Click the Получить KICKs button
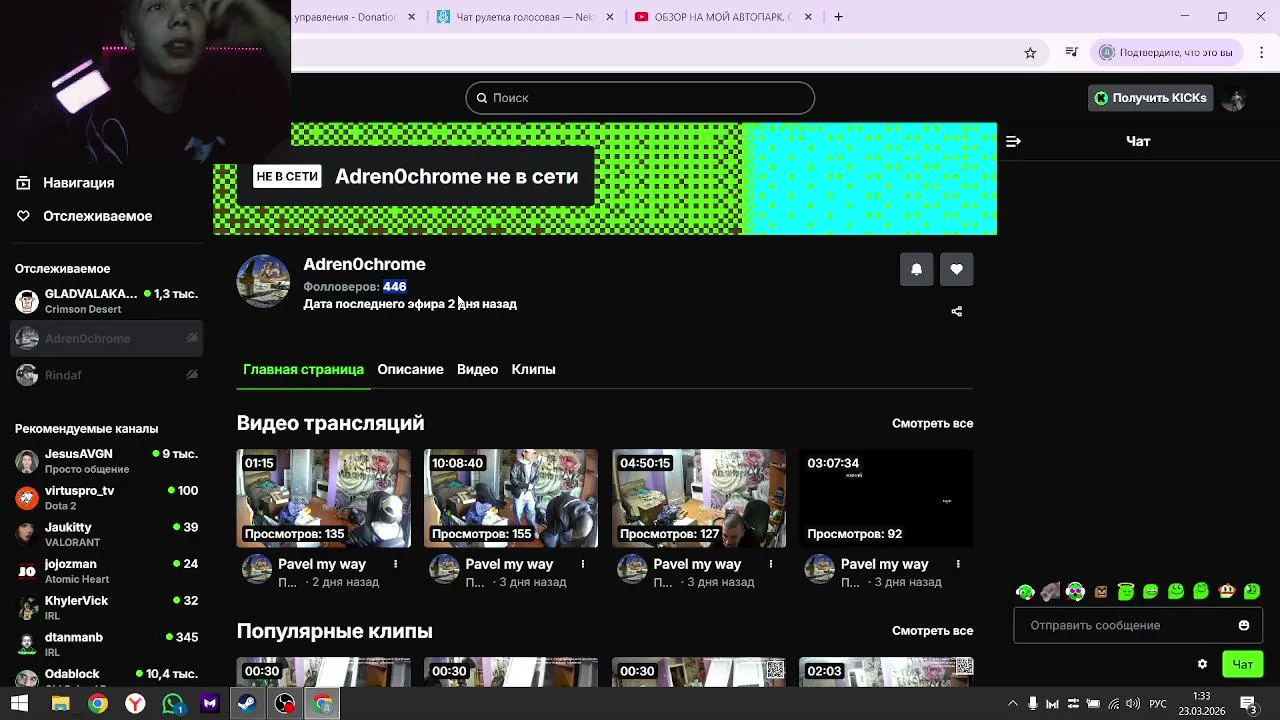This screenshot has width=1280, height=720. point(1150,98)
